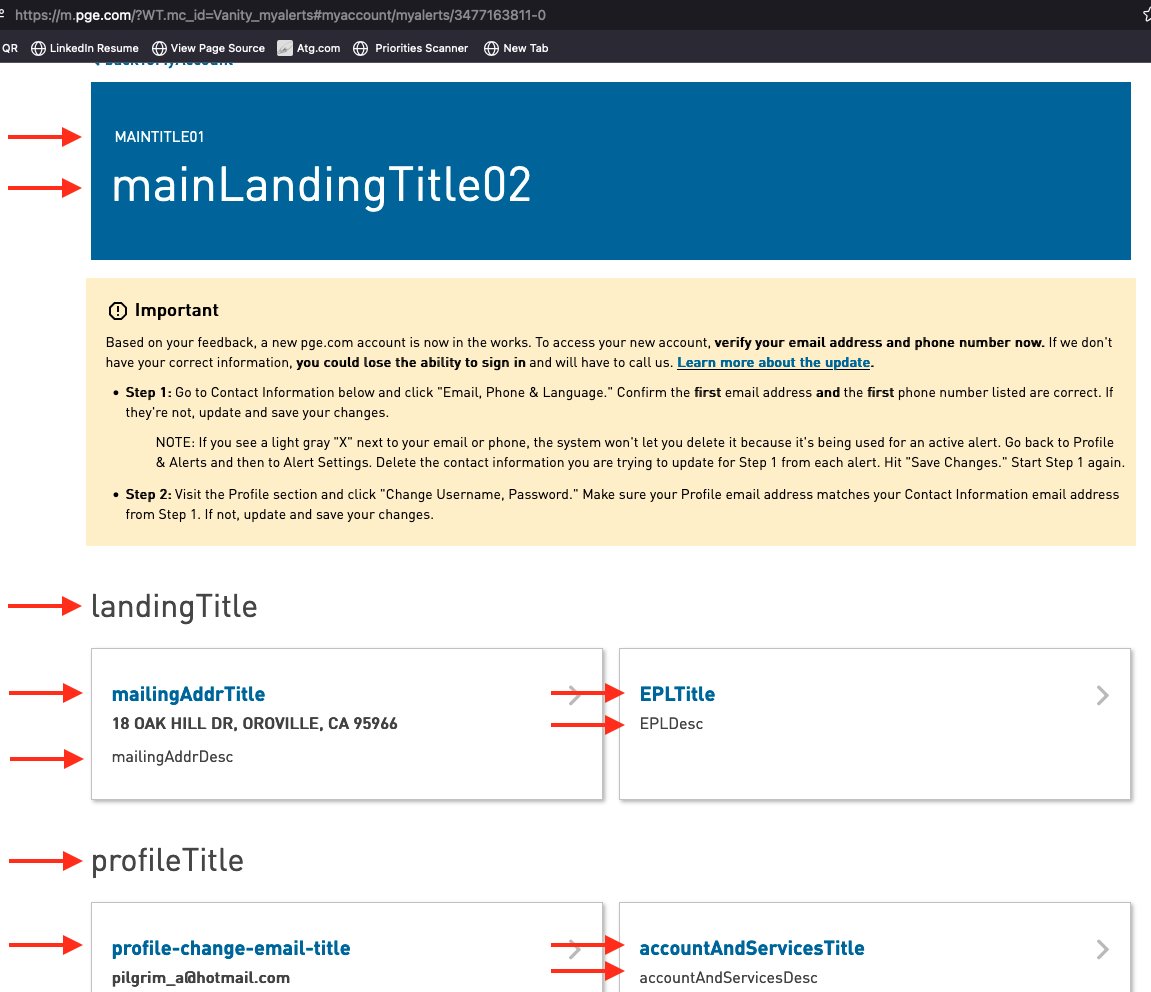Screen dimensions: 1151x992
Task: Click the chevron on the profile-change-email-title card
Action: point(575,949)
